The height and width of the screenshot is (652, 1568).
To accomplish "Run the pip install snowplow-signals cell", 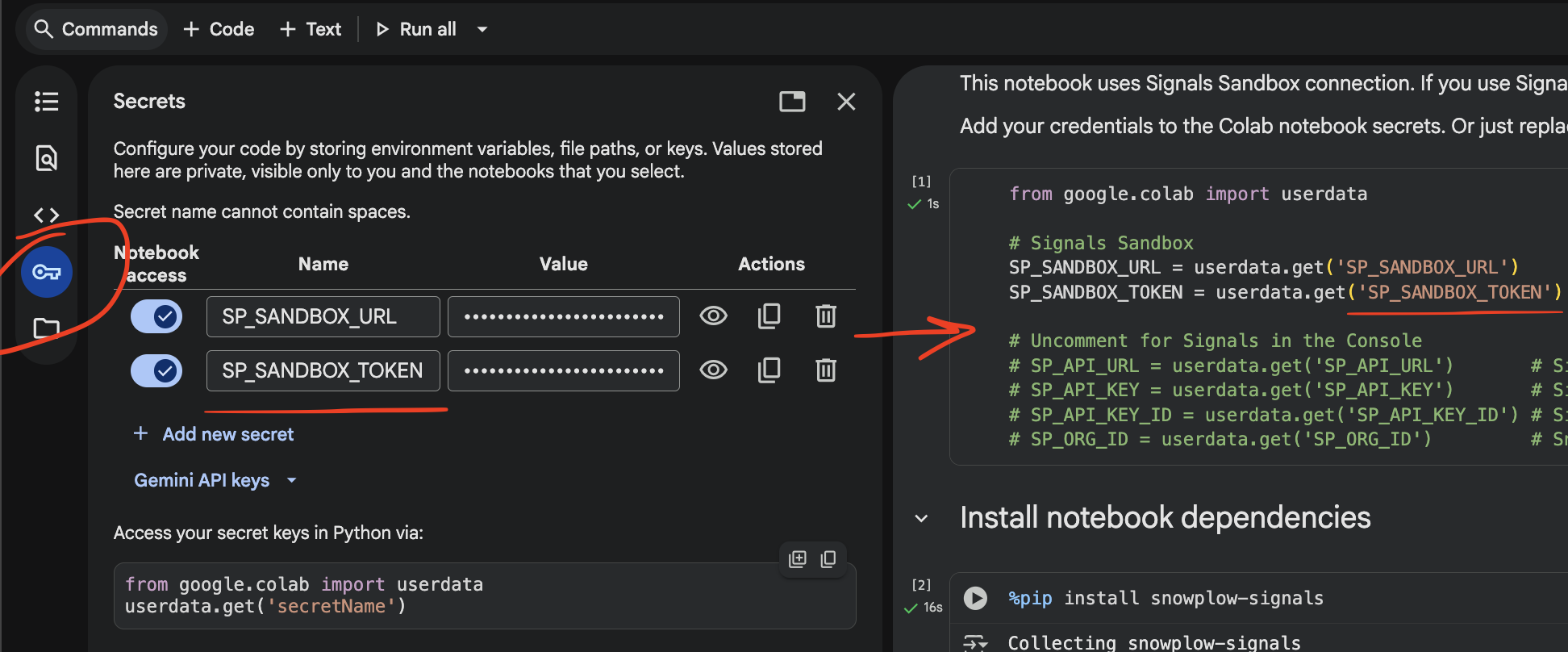I will pyautogui.click(x=975, y=598).
